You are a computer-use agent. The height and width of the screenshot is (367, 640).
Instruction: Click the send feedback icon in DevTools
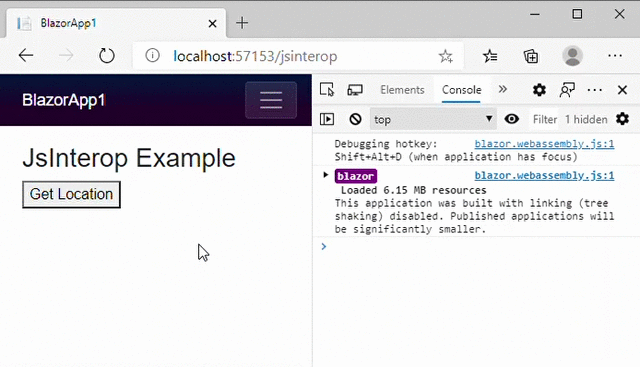tap(567, 90)
